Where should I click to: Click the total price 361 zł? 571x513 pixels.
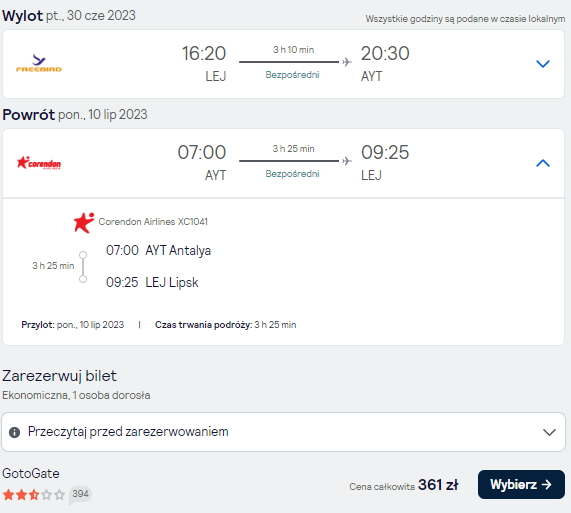[438, 485]
